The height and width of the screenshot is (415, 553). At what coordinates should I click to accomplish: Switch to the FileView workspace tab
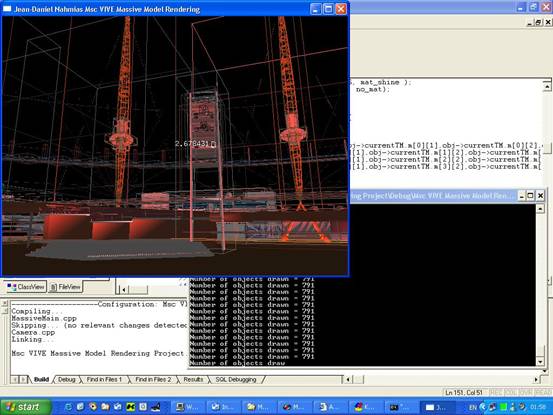(65, 287)
